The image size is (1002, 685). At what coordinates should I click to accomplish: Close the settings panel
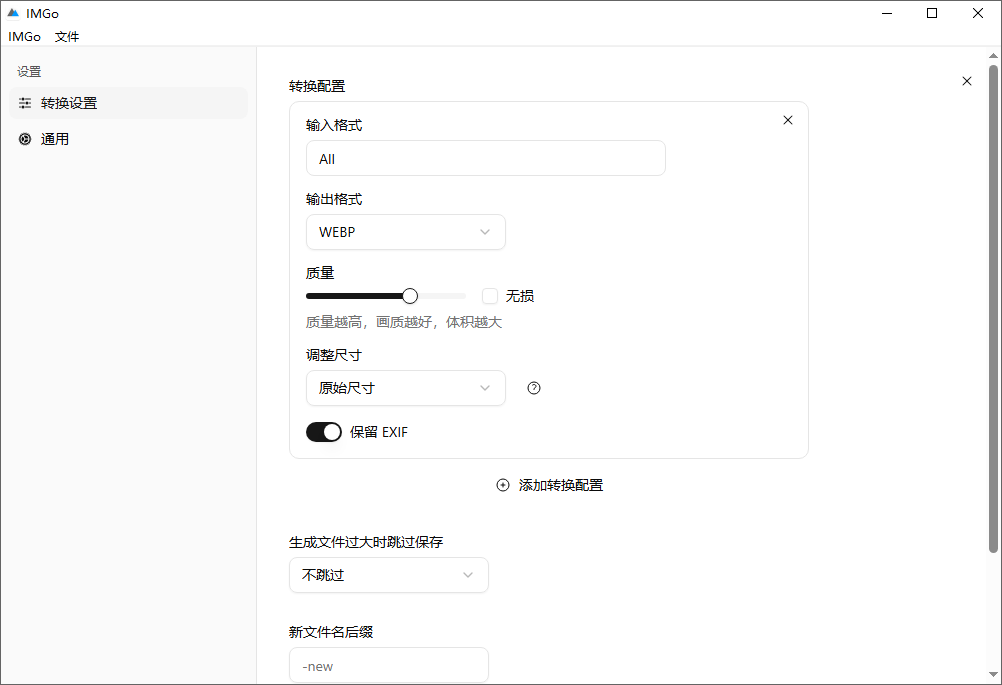point(967,81)
